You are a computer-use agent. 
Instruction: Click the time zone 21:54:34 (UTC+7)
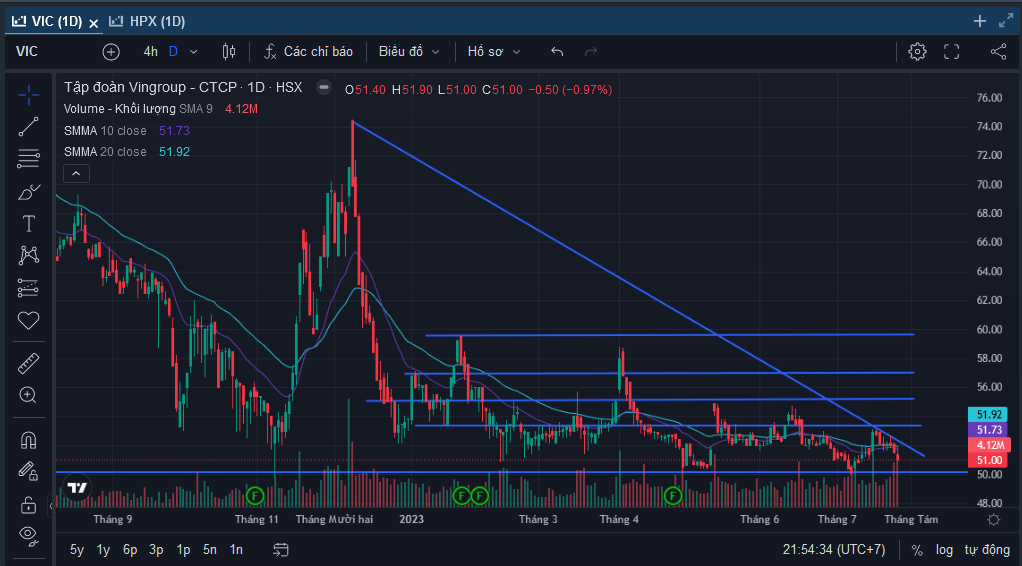[834, 550]
